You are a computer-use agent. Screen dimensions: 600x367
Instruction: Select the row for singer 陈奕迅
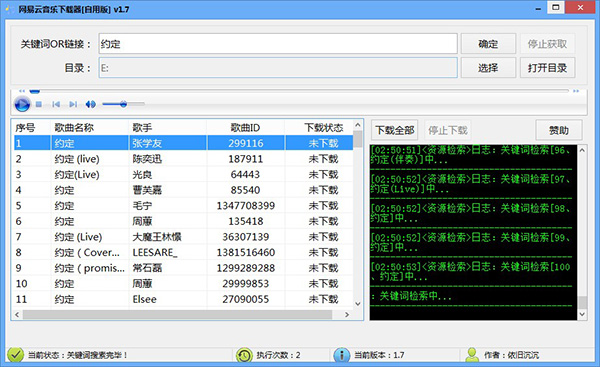(x=183, y=159)
